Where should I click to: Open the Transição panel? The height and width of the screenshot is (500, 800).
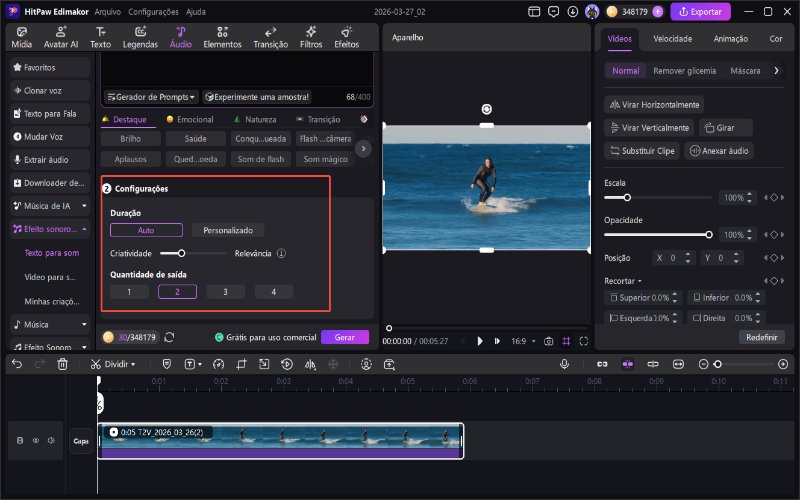click(x=270, y=38)
